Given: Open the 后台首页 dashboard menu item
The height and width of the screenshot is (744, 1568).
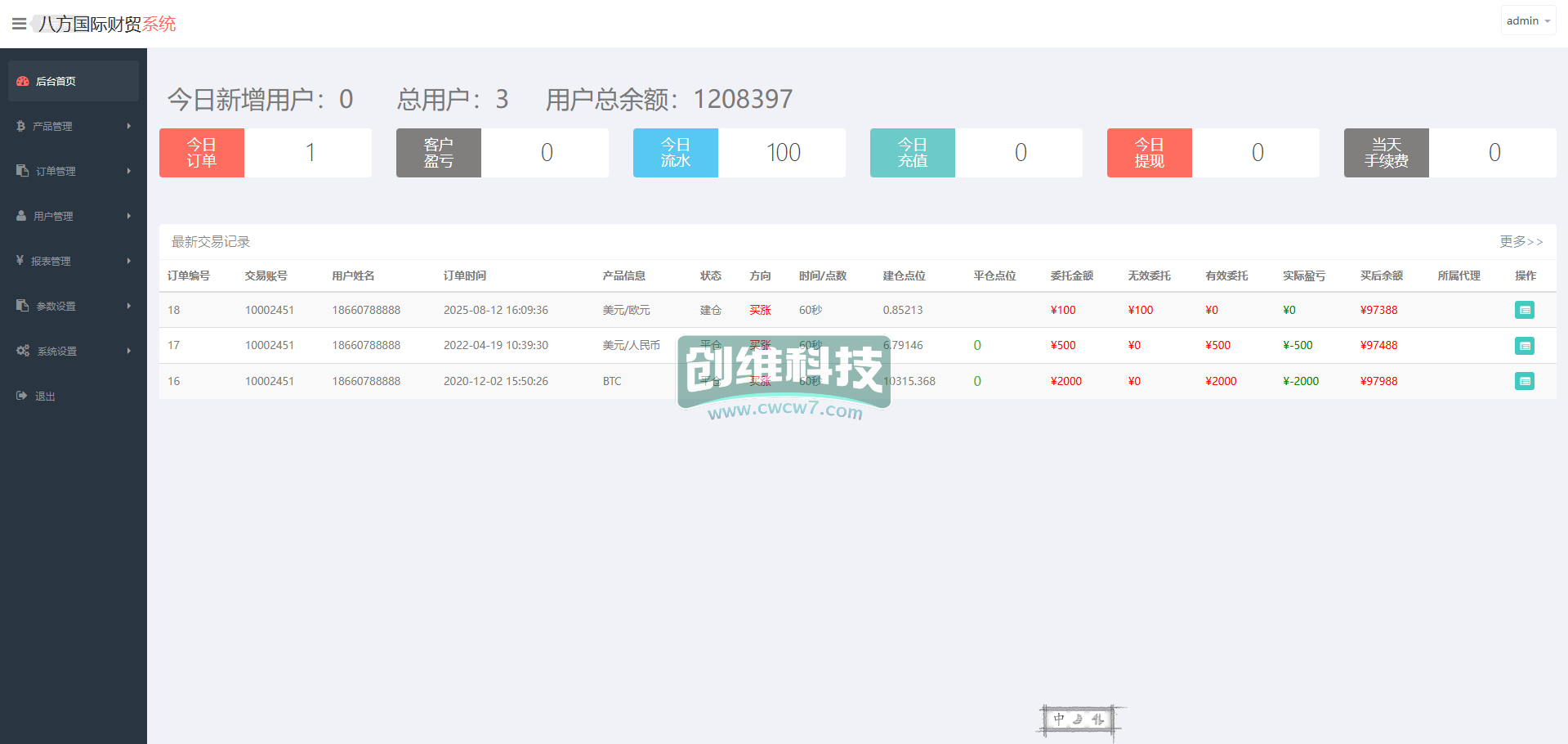Looking at the screenshot, I should (74, 81).
